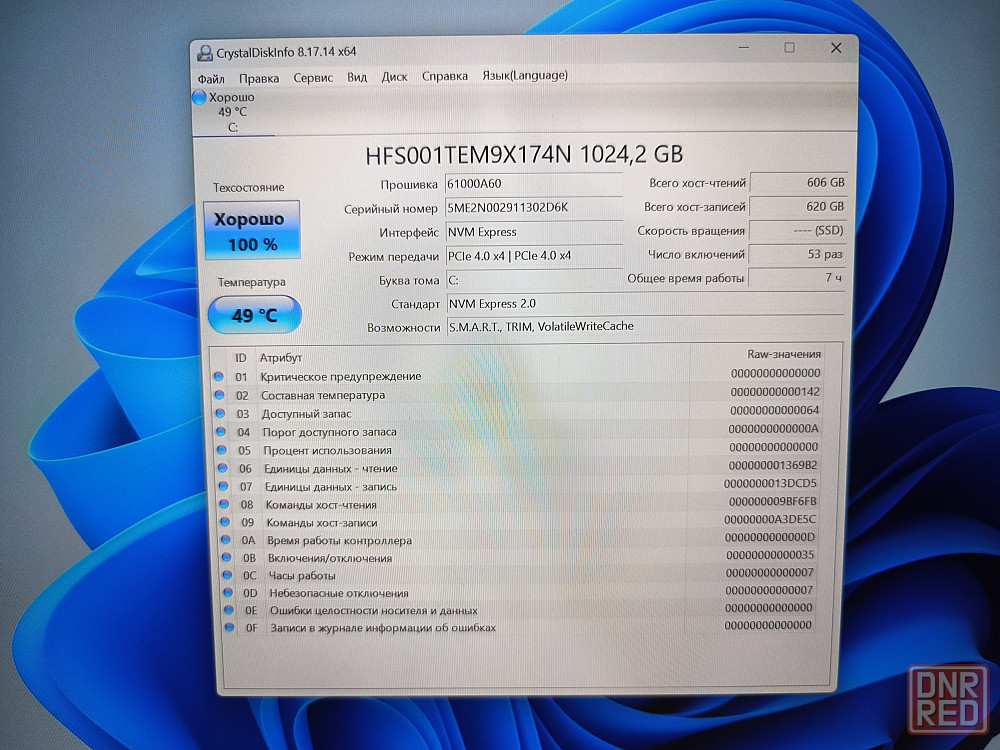This screenshot has width=1000, height=750.
Task: Click the serial number field 5ME2N002911302D6K
Action: click(x=533, y=208)
